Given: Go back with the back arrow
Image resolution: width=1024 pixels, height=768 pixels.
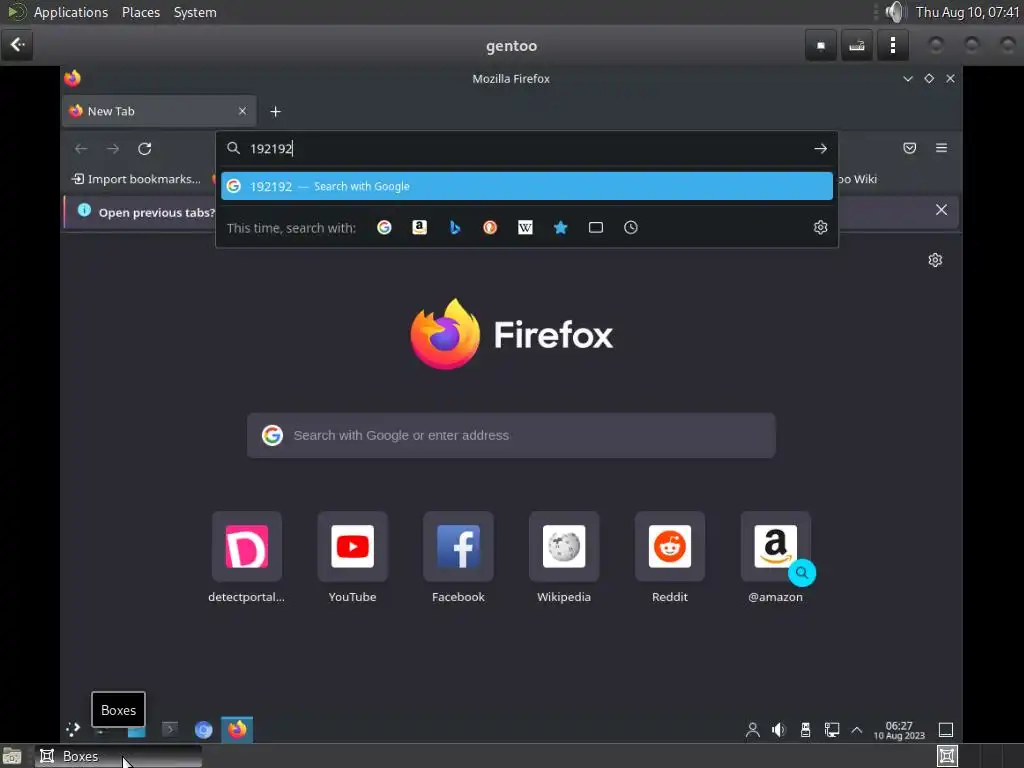Looking at the screenshot, I should [x=81, y=149].
